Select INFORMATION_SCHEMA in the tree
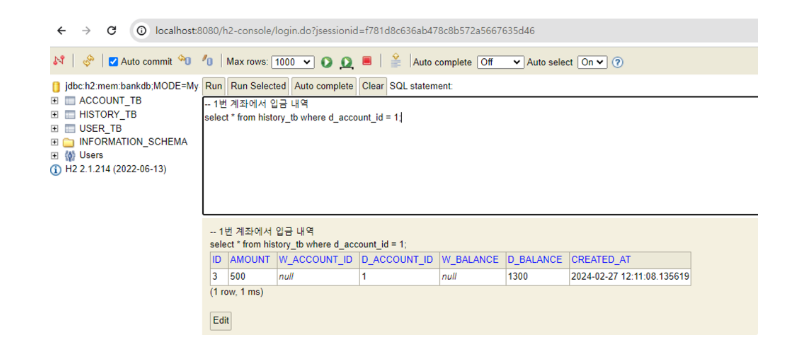The image size is (808, 361). tap(133, 142)
